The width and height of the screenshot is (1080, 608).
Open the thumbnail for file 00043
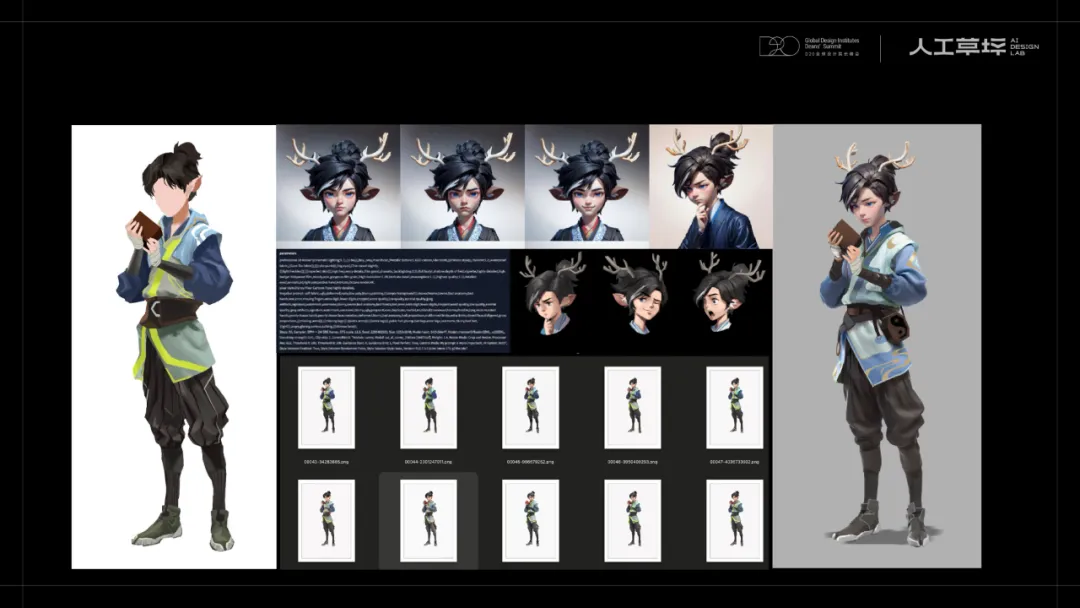[x=326, y=408]
